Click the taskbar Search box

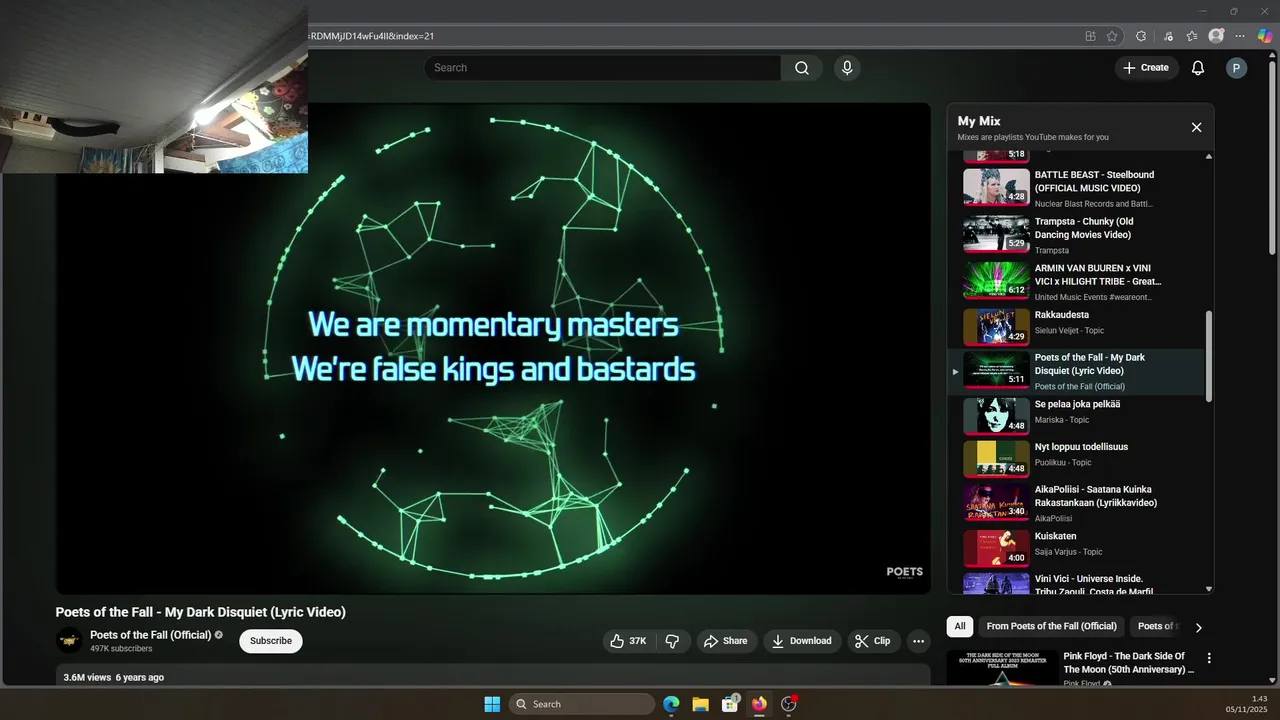(582, 704)
